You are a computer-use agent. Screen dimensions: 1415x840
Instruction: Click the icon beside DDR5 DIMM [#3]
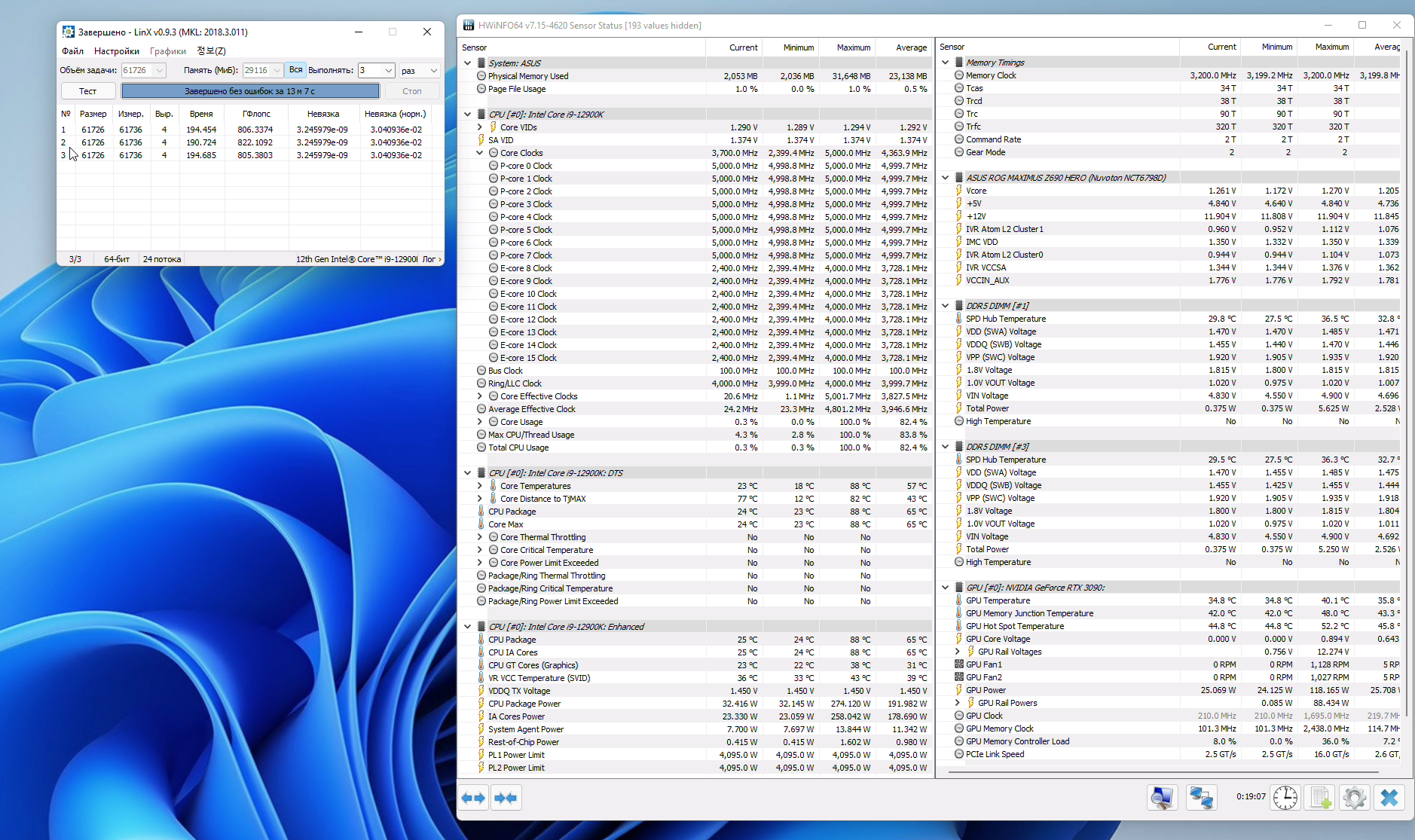pos(959,447)
